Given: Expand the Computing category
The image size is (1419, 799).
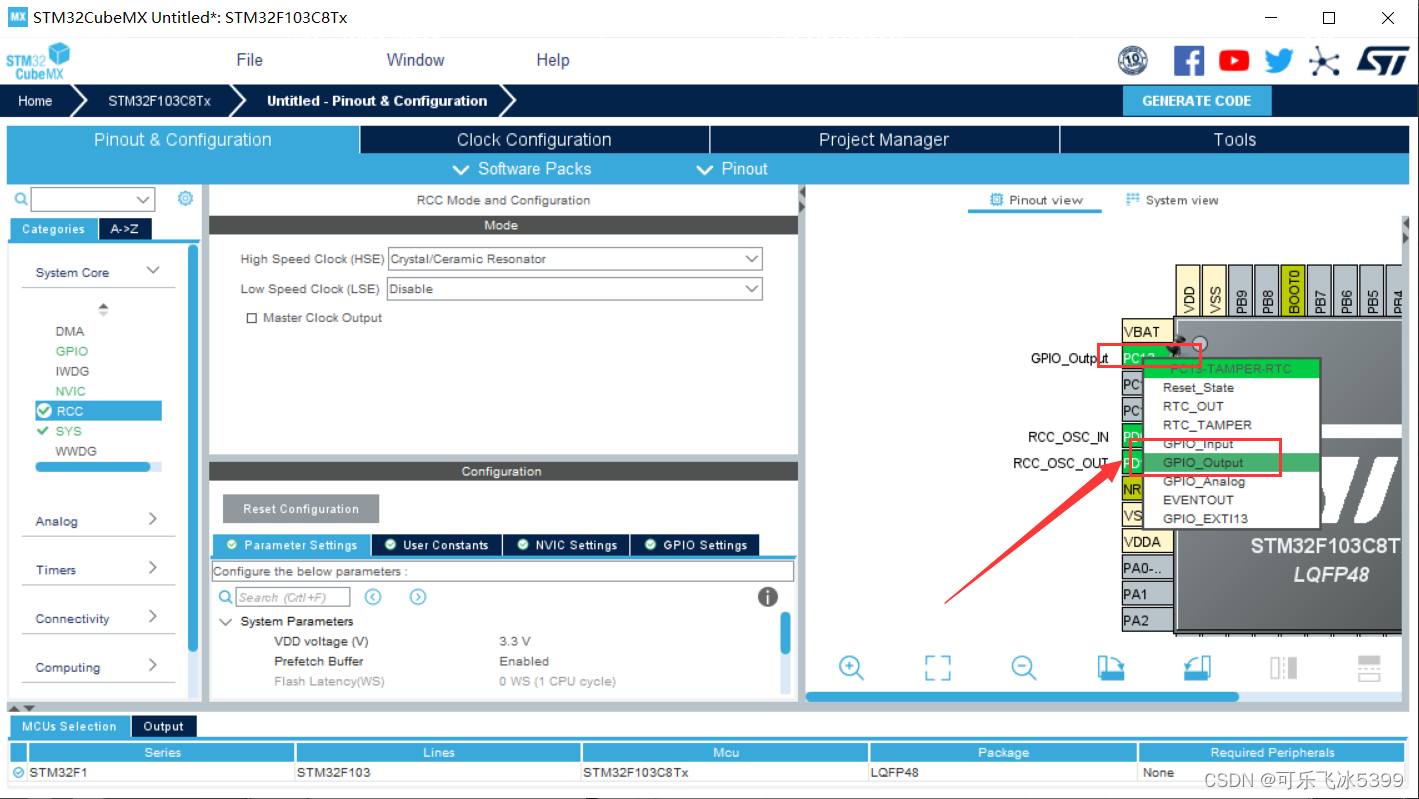Looking at the screenshot, I should 153,665.
